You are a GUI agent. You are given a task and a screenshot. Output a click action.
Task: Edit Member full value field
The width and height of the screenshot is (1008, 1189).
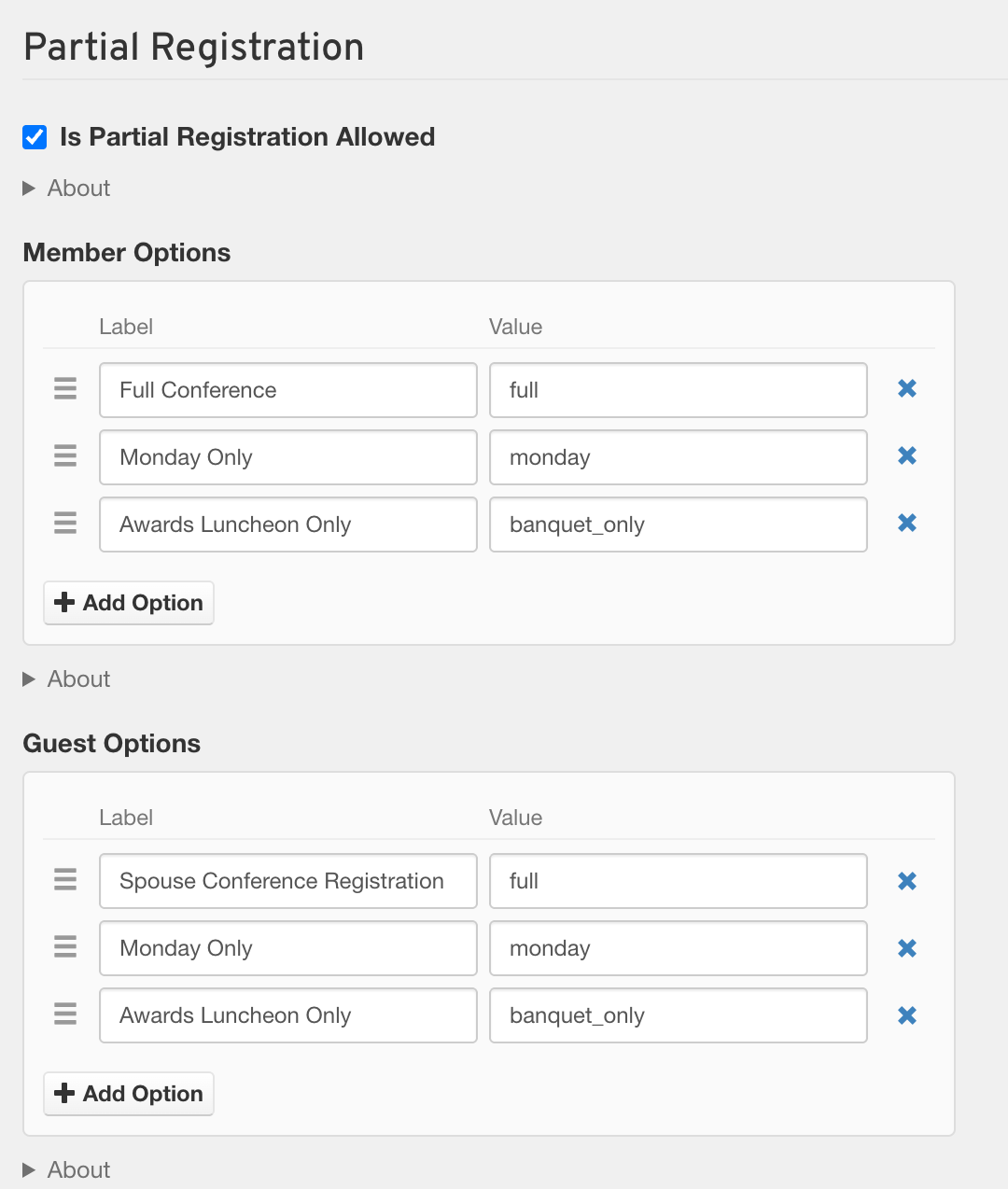[679, 390]
